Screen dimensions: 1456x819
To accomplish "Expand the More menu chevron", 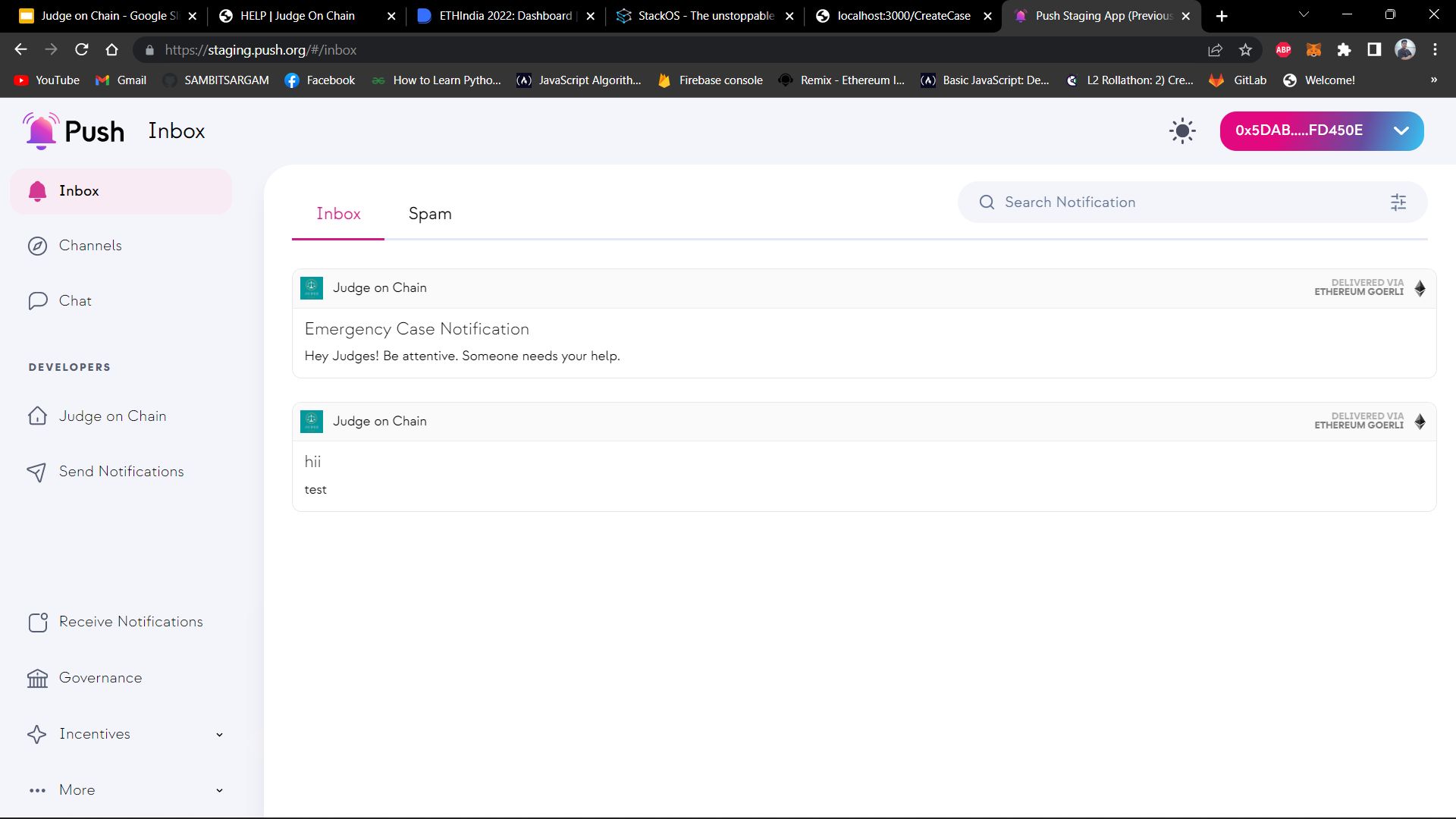I will click(x=219, y=790).
